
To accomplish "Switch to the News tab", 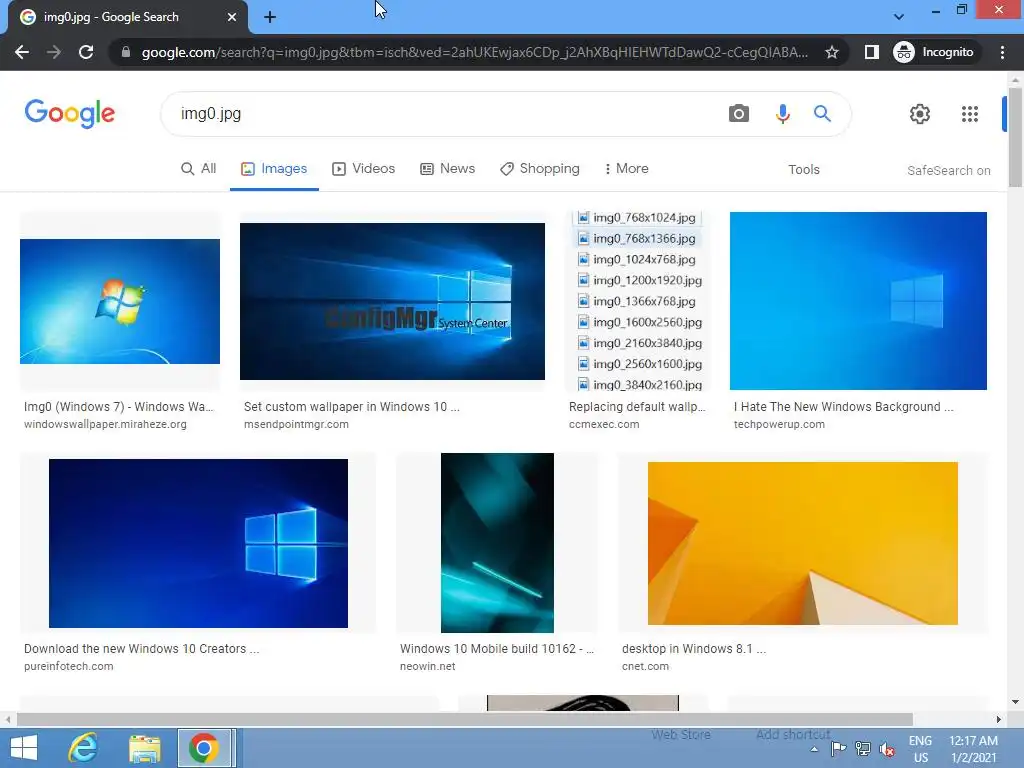I will click(447, 168).
